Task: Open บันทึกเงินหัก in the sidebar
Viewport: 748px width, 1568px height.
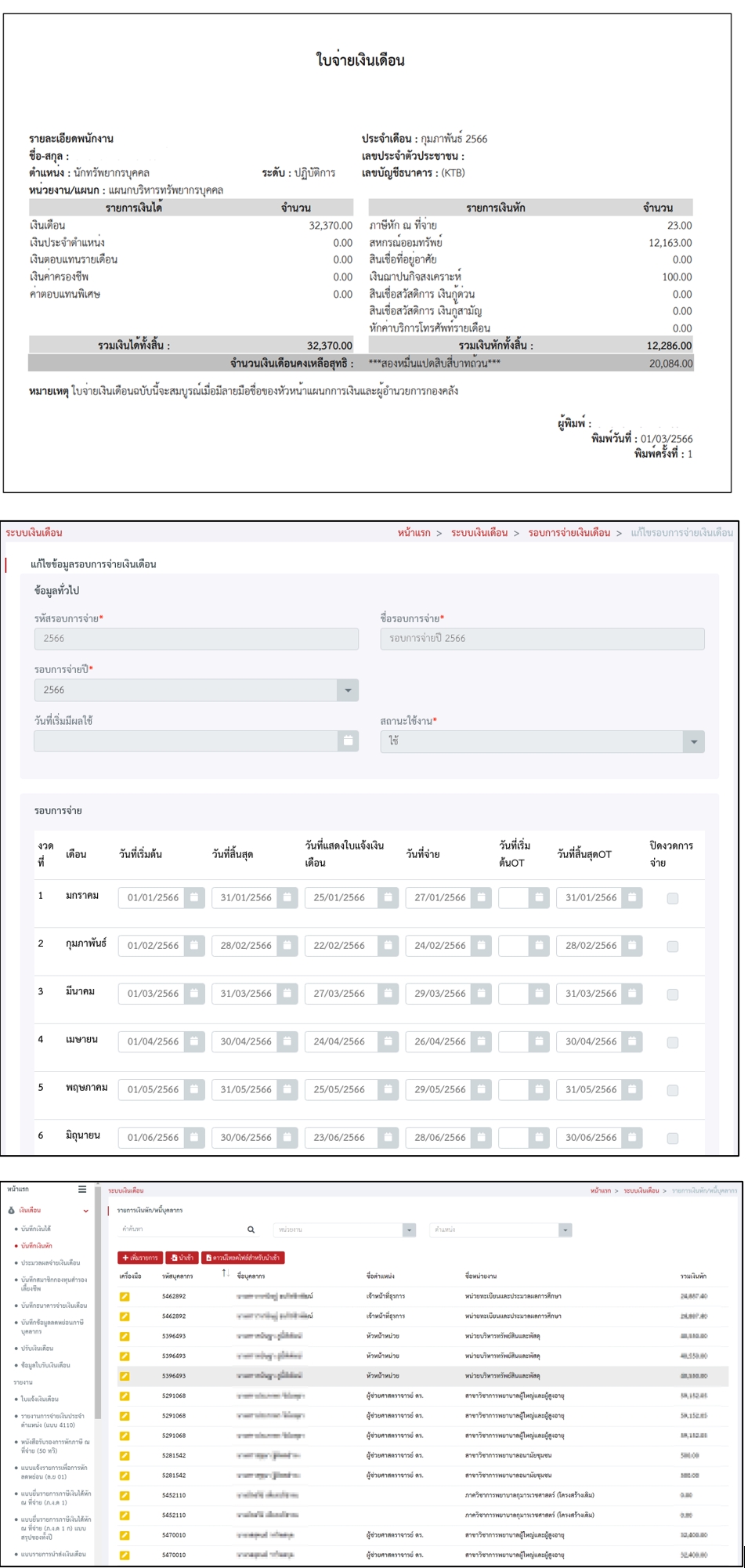Action: click(x=37, y=1245)
